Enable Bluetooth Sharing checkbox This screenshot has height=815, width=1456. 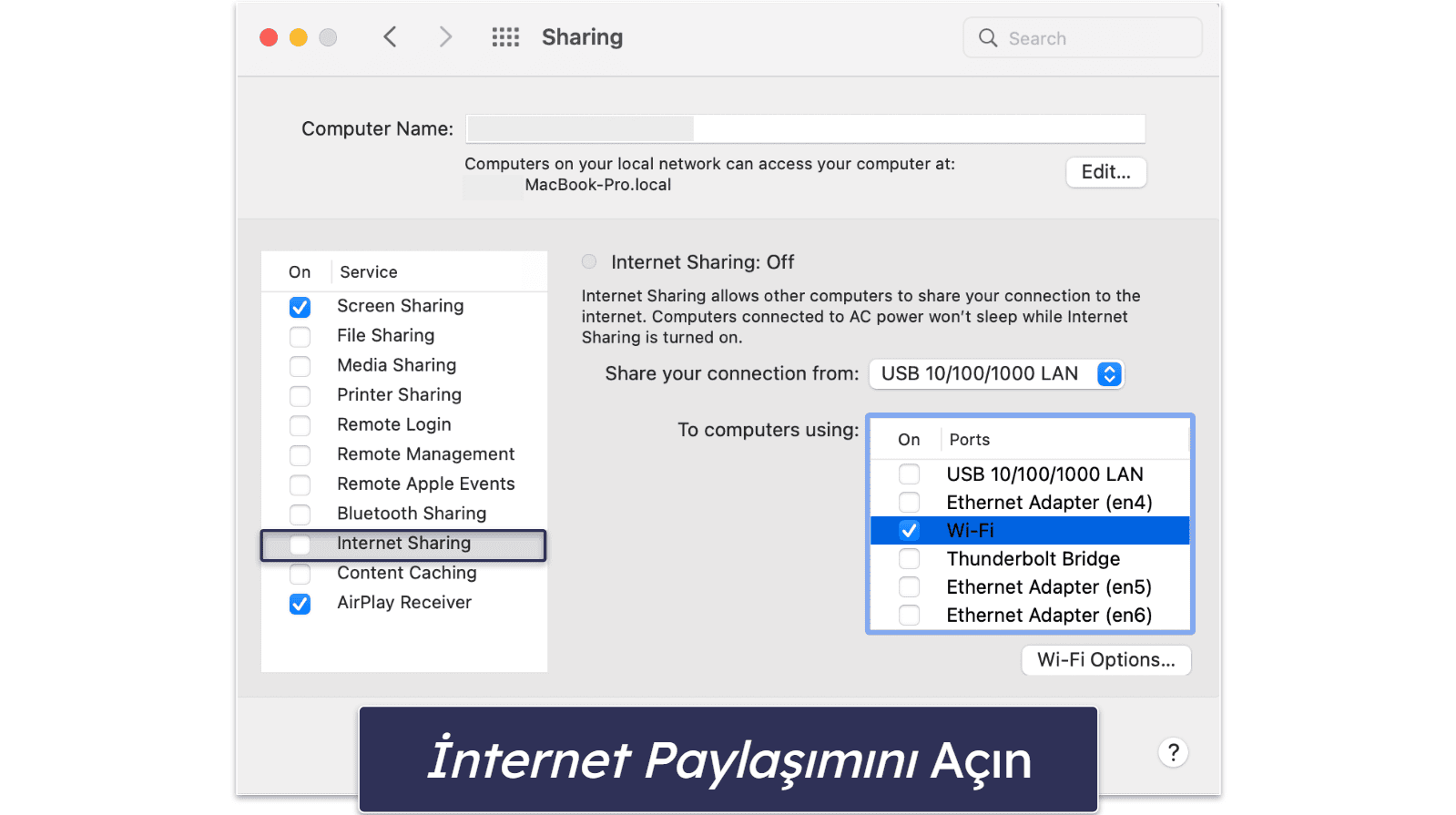(300, 514)
